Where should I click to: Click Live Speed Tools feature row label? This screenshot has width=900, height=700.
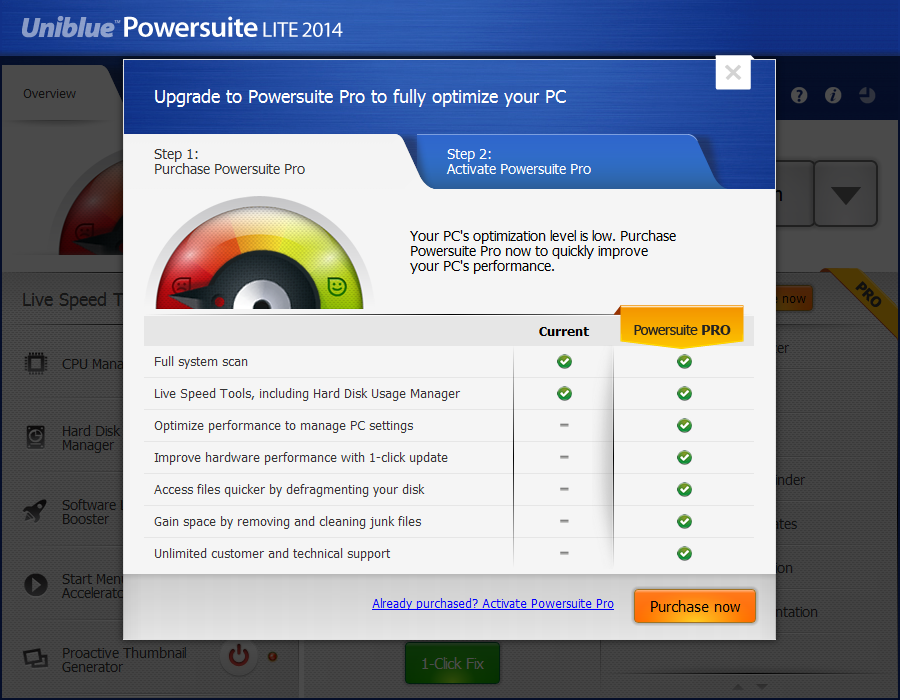coord(307,394)
